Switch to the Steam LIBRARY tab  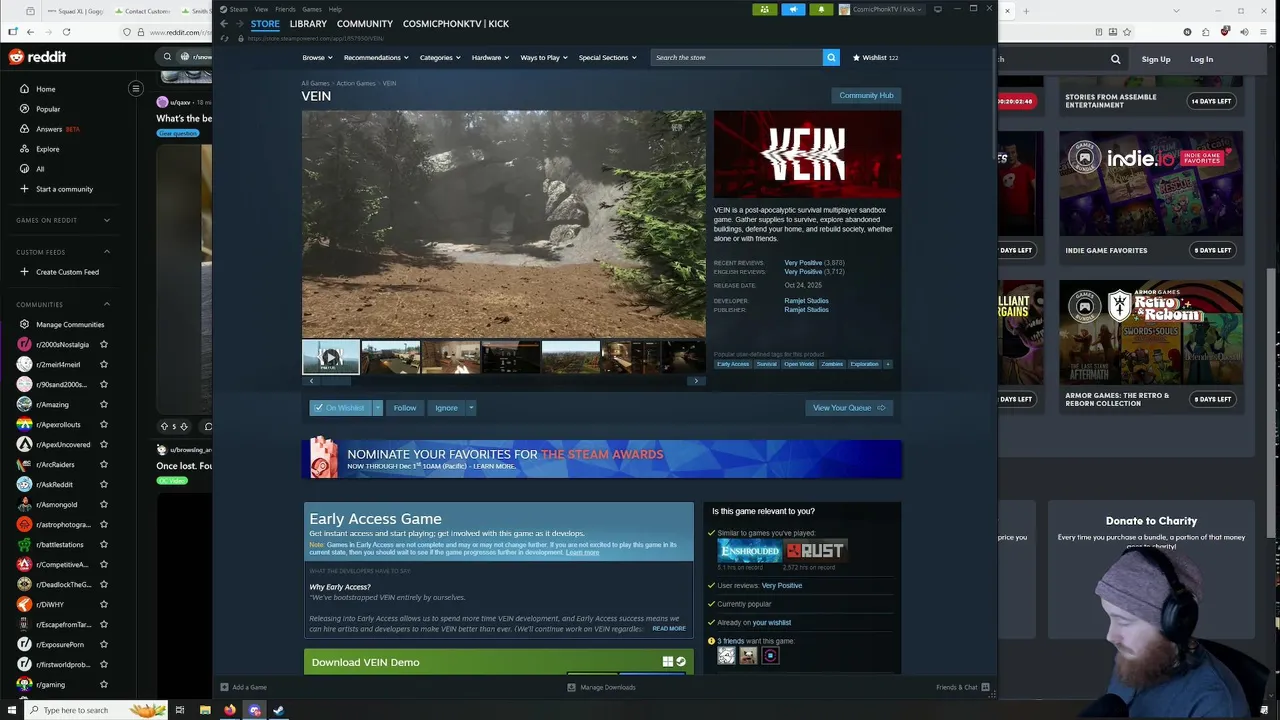[x=308, y=24]
